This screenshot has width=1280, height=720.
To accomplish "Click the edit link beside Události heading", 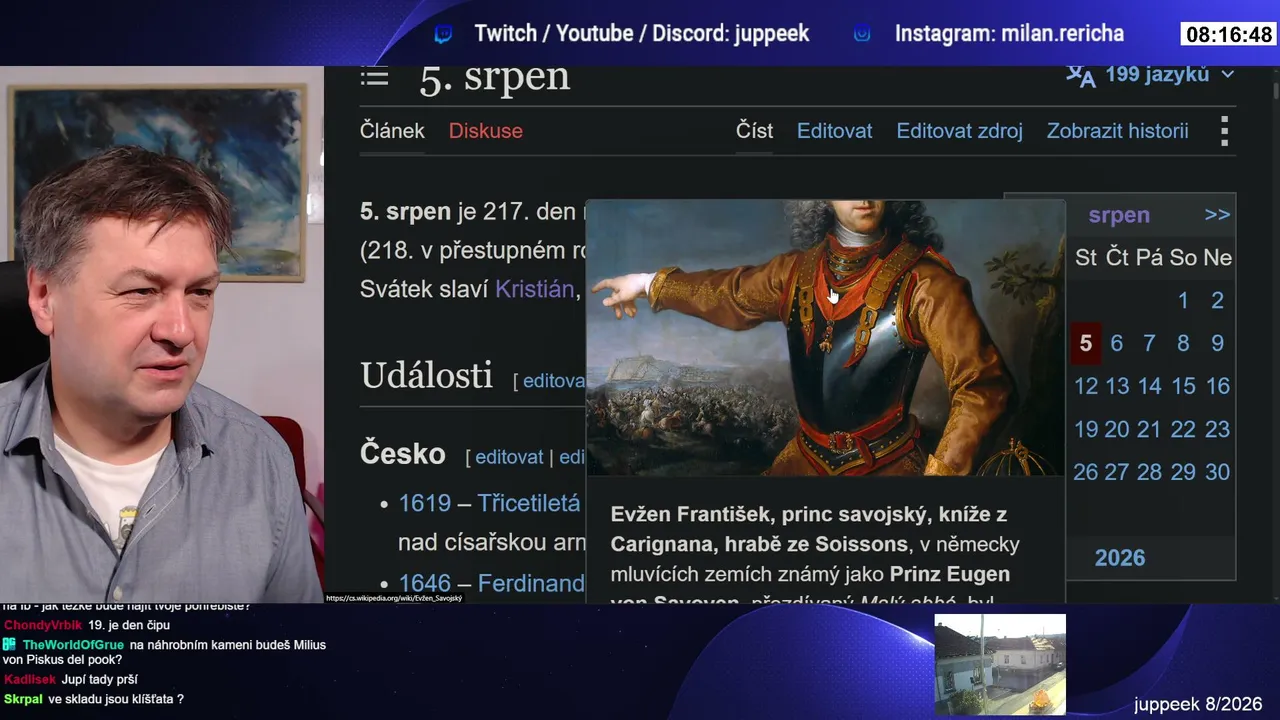I will point(553,381).
